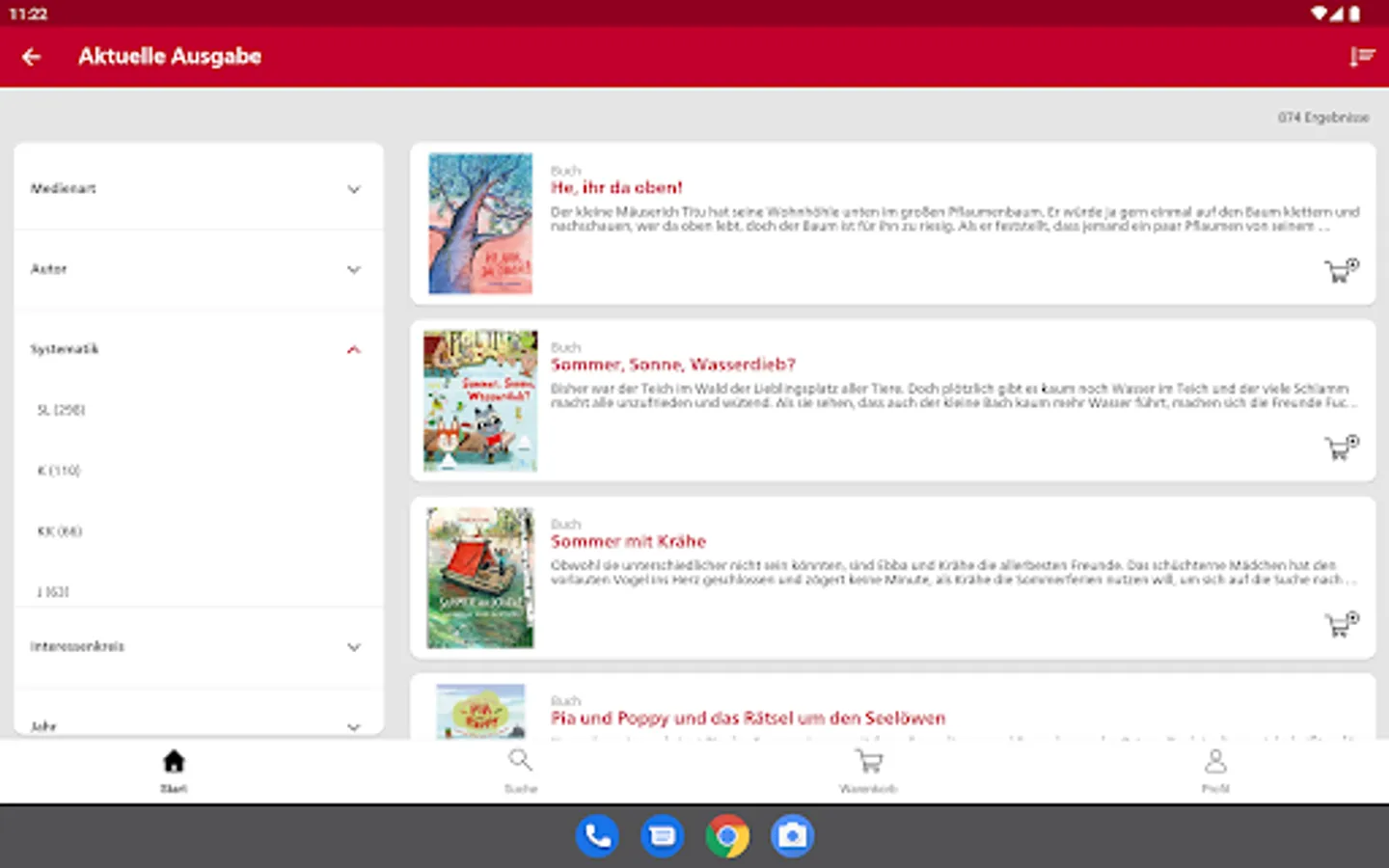View cover of 'He, ihr da oben!'

[480, 224]
